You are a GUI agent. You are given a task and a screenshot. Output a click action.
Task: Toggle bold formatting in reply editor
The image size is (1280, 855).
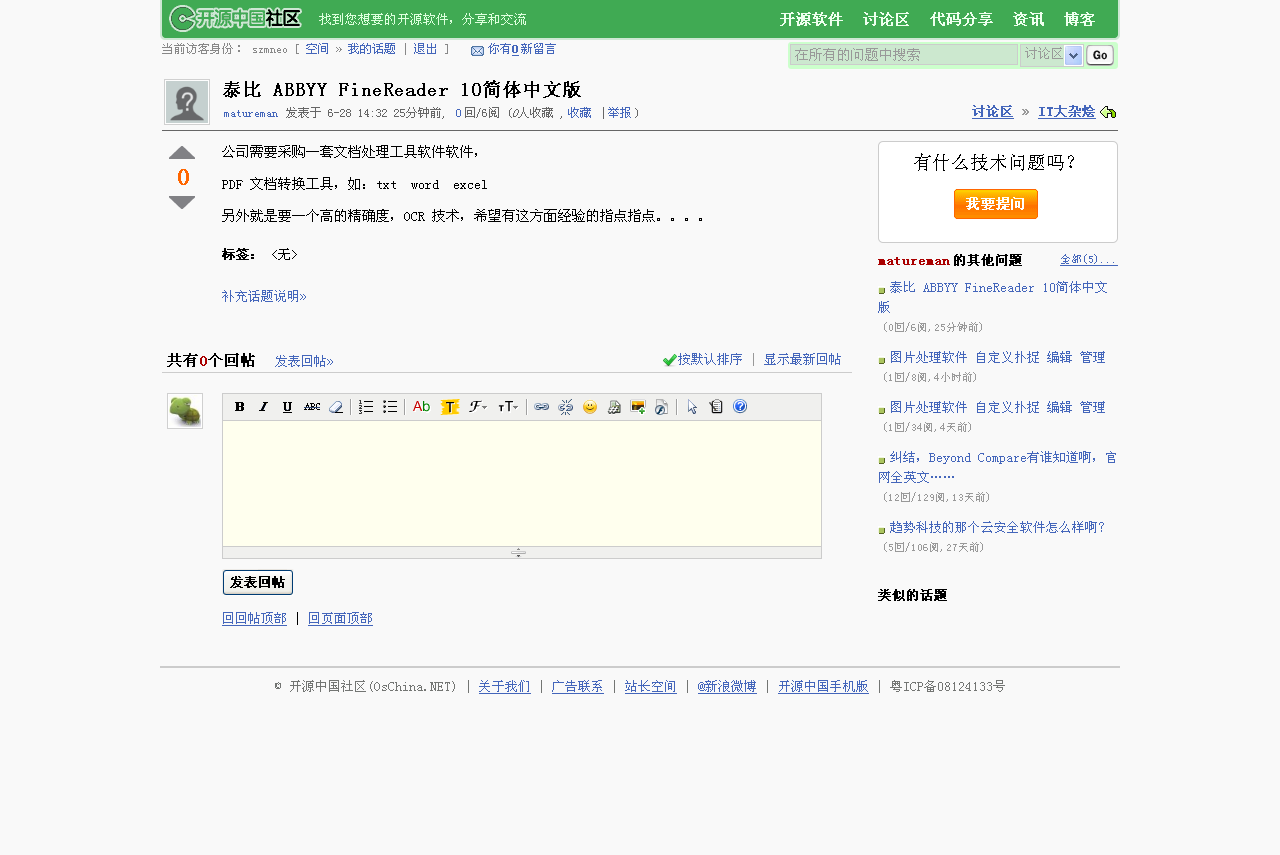(x=239, y=407)
